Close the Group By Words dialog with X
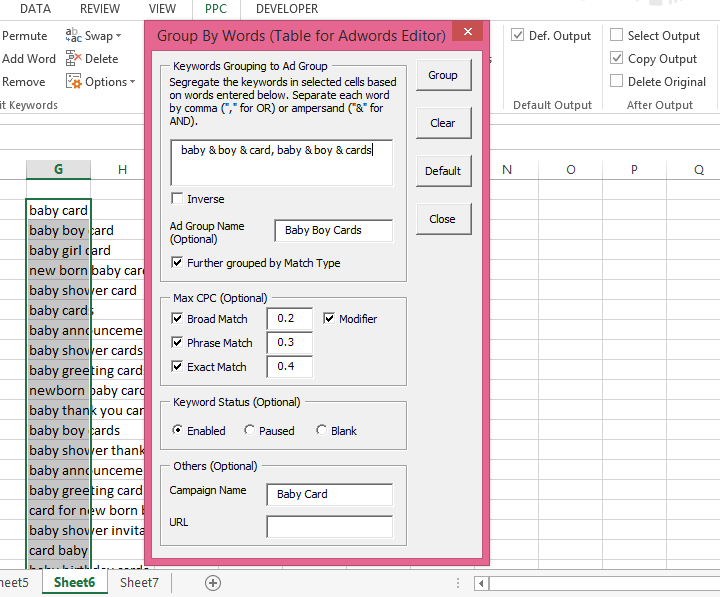The width and height of the screenshot is (720, 597). click(x=468, y=31)
